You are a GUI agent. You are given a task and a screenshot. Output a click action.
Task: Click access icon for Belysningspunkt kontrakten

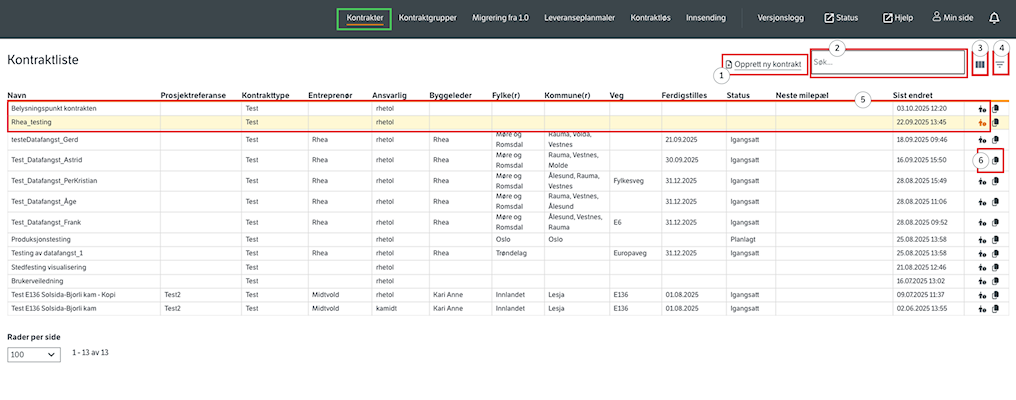click(x=982, y=108)
